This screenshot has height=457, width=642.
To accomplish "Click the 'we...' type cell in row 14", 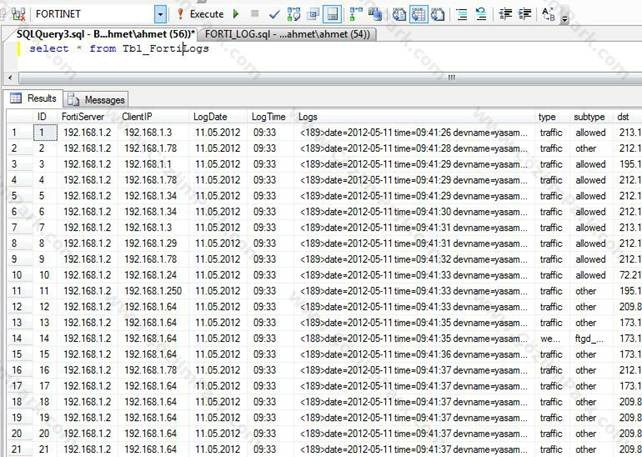I will click(x=550, y=339).
